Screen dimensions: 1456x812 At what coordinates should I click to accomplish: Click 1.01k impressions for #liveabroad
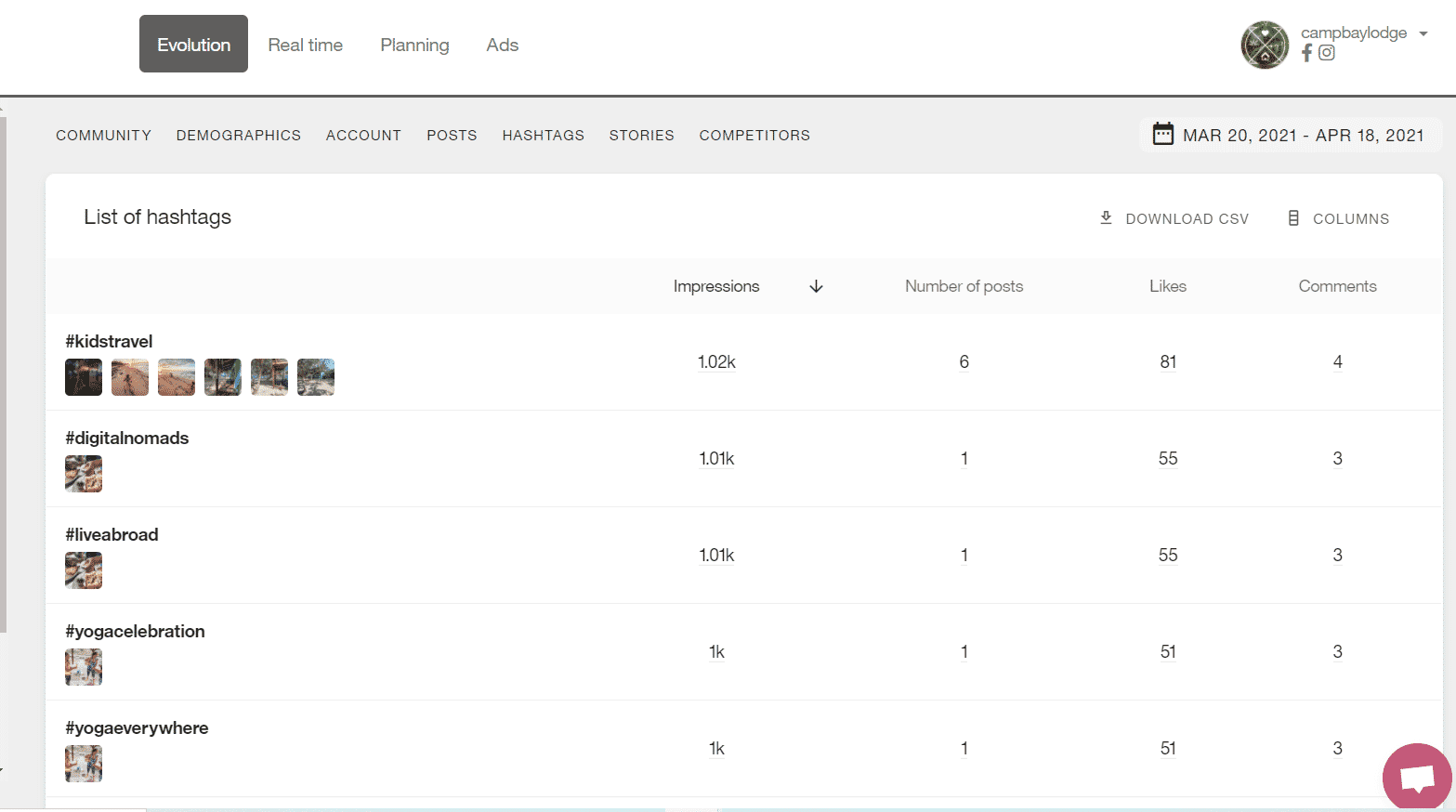click(716, 555)
